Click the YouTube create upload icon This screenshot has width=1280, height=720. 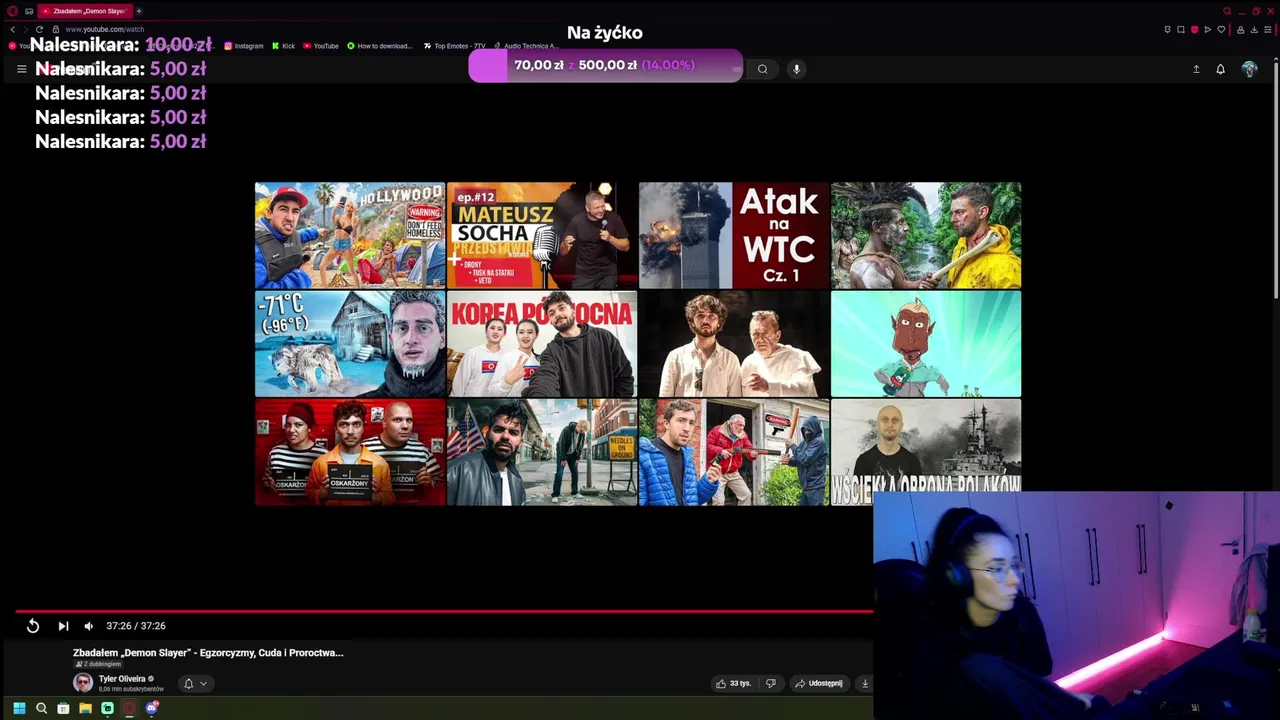[1196, 69]
